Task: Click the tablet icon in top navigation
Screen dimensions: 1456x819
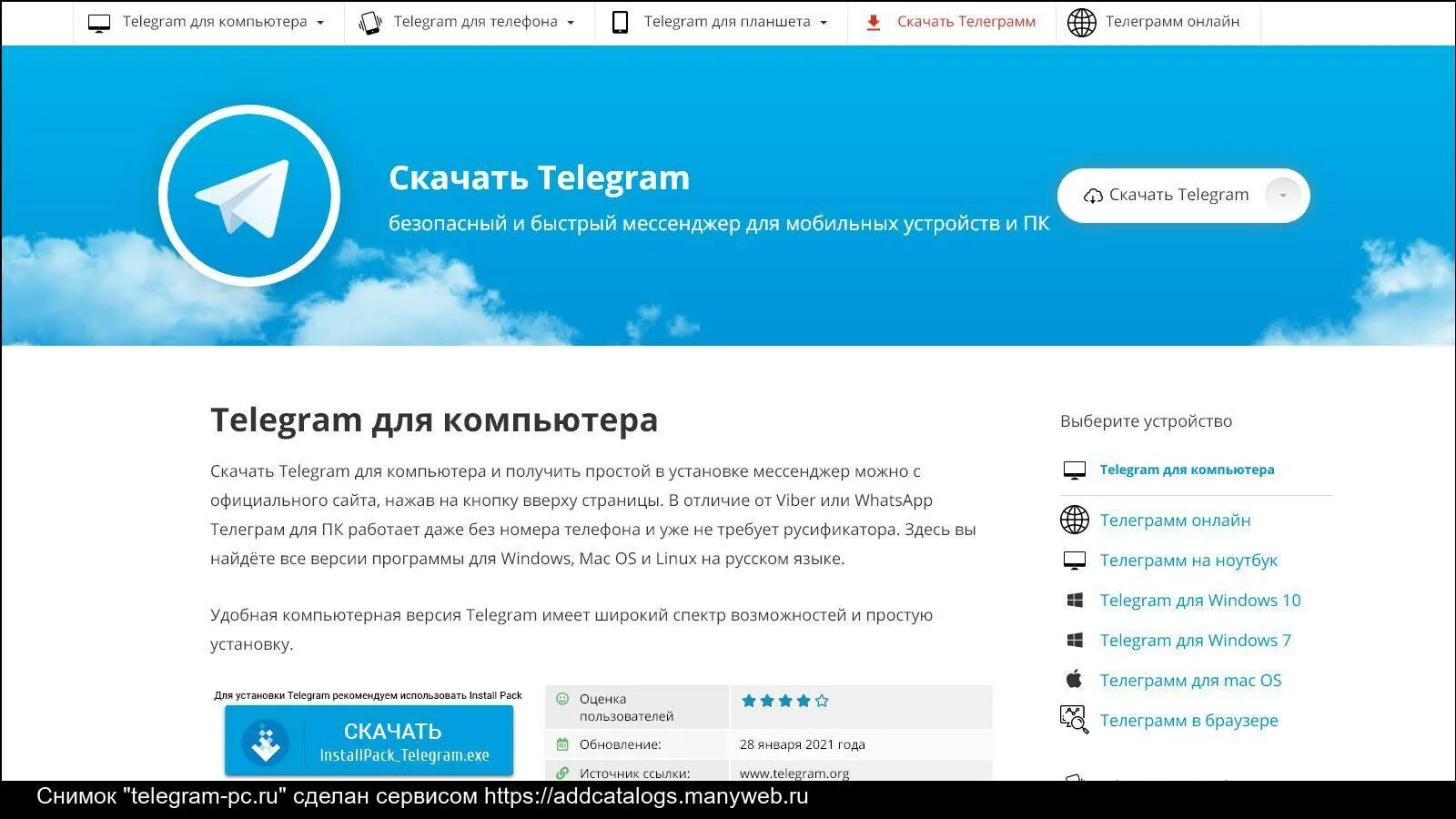Action: (x=620, y=23)
